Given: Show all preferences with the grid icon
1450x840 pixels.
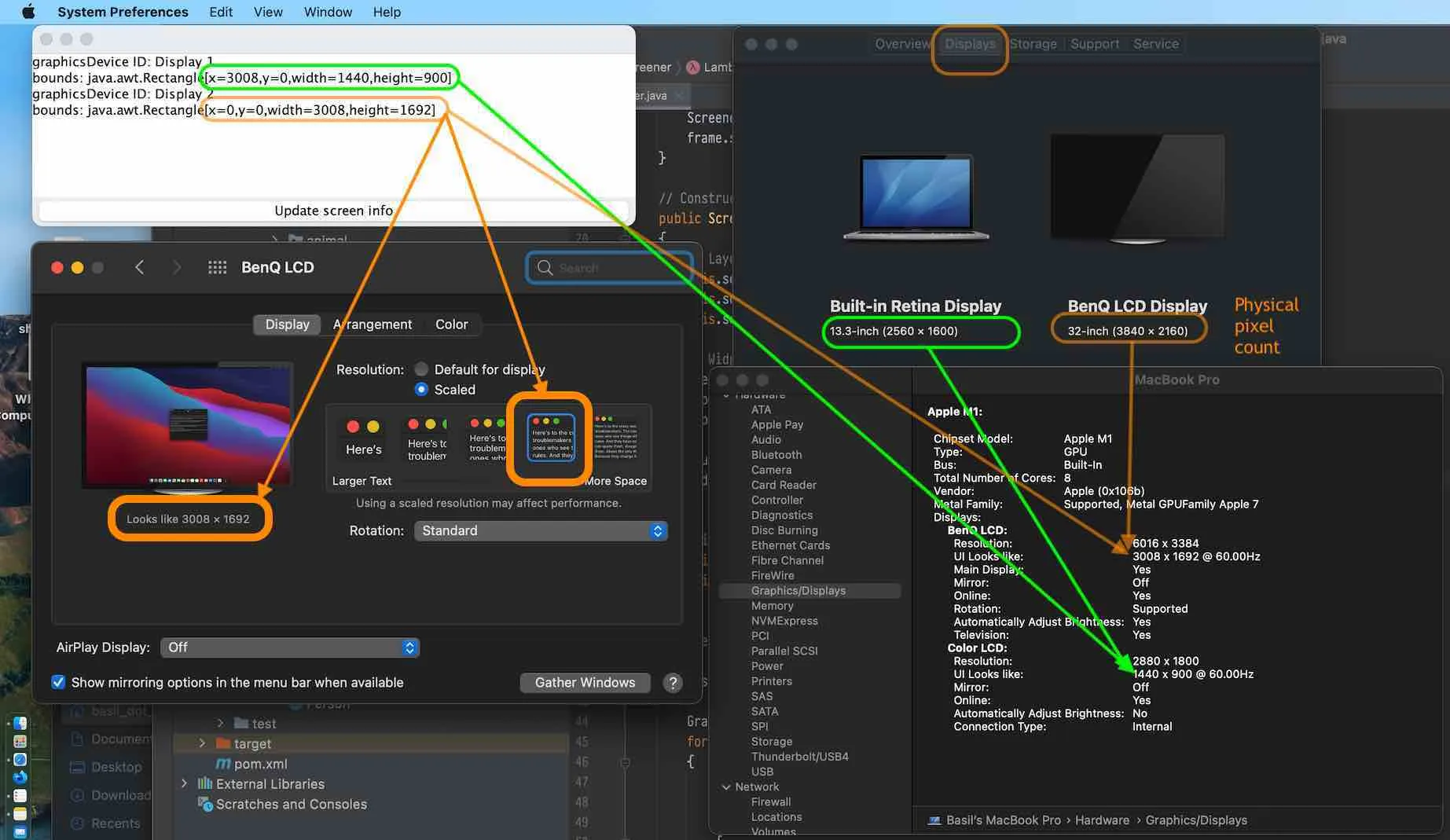Looking at the screenshot, I should (x=218, y=267).
